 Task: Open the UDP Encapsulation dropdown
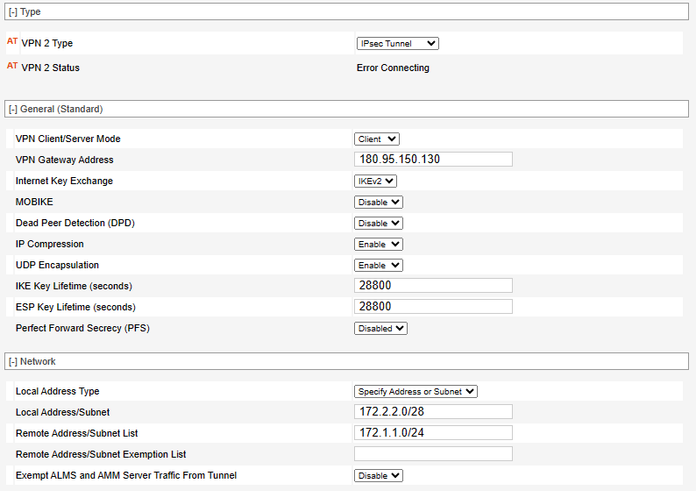coord(378,265)
